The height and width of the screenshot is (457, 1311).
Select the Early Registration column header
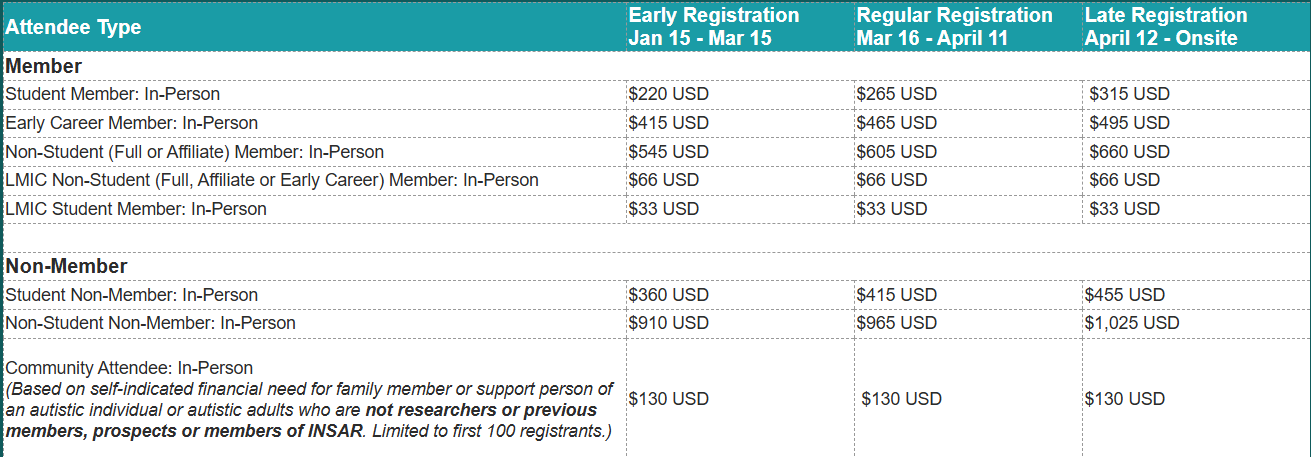coord(713,27)
